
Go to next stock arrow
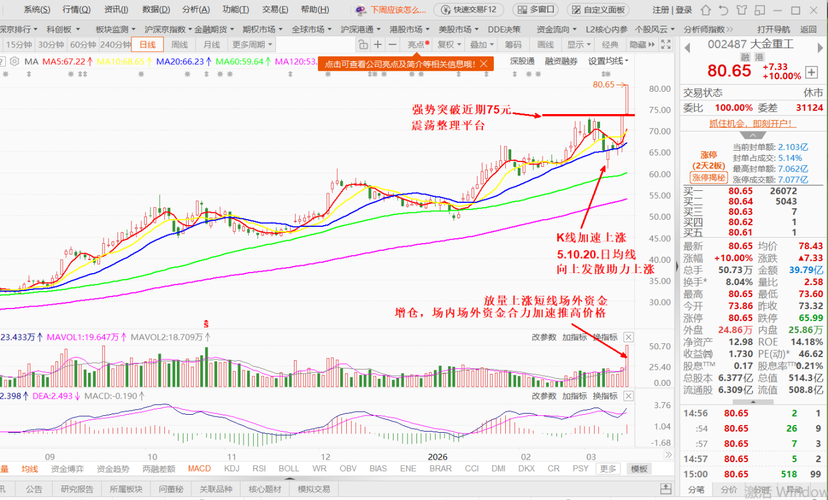(x=820, y=48)
